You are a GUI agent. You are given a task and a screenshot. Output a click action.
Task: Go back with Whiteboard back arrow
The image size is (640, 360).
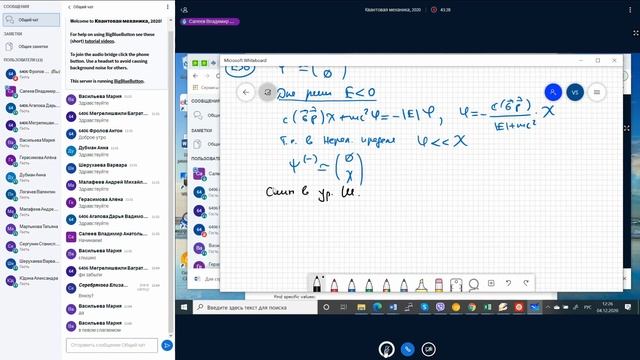[x=246, y=92]
